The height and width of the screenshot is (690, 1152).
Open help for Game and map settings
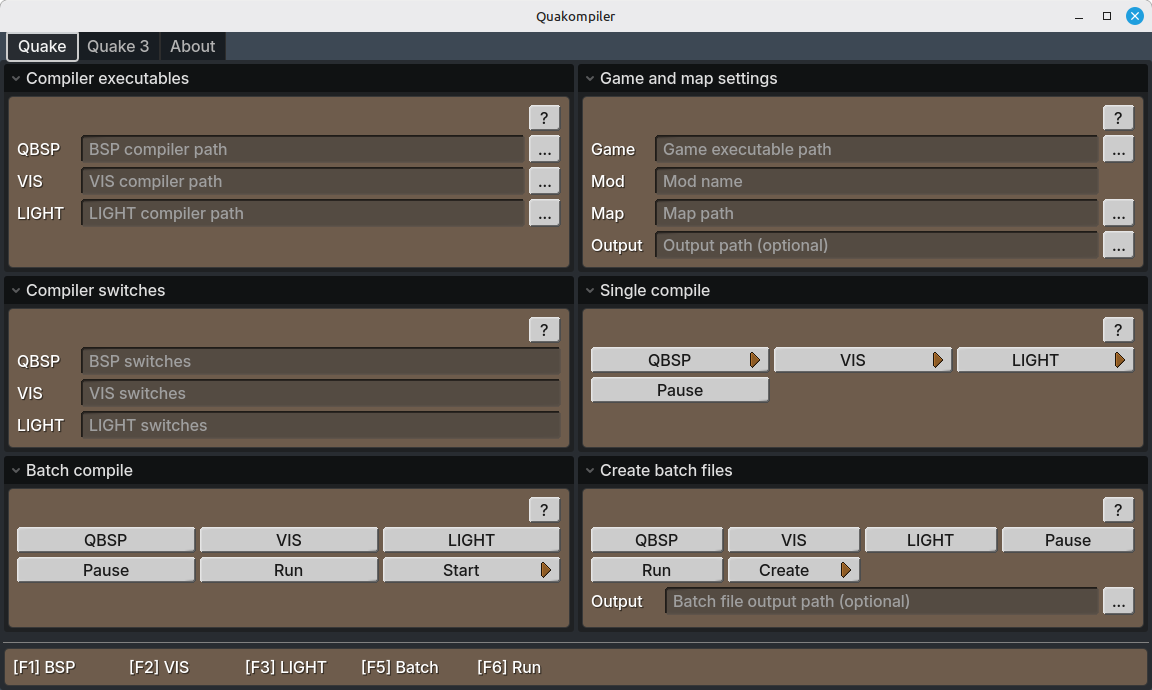(x=1118, y=117)
